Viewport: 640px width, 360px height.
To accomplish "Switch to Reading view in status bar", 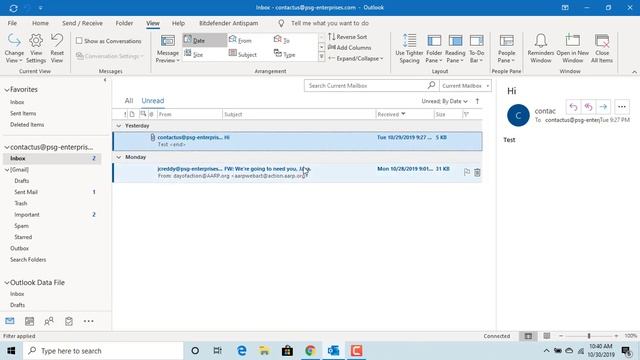I will coord(547,336).
